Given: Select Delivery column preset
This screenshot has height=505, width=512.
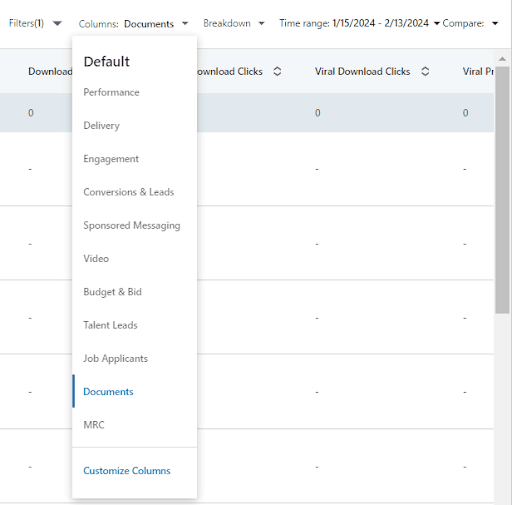Looking at the screenshot, I should (134, 126).
